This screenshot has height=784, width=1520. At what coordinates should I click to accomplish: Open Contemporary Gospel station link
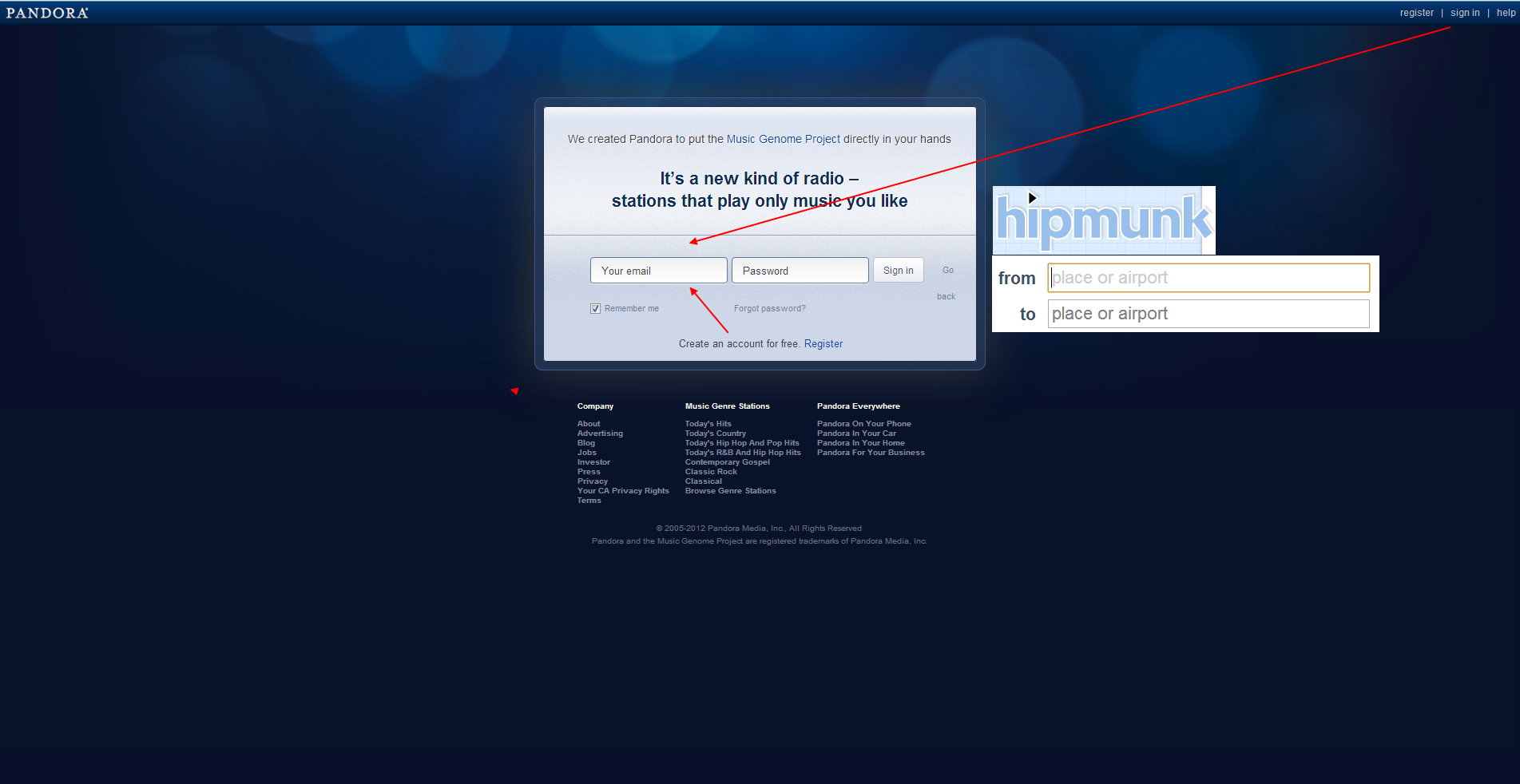[728, 462]
